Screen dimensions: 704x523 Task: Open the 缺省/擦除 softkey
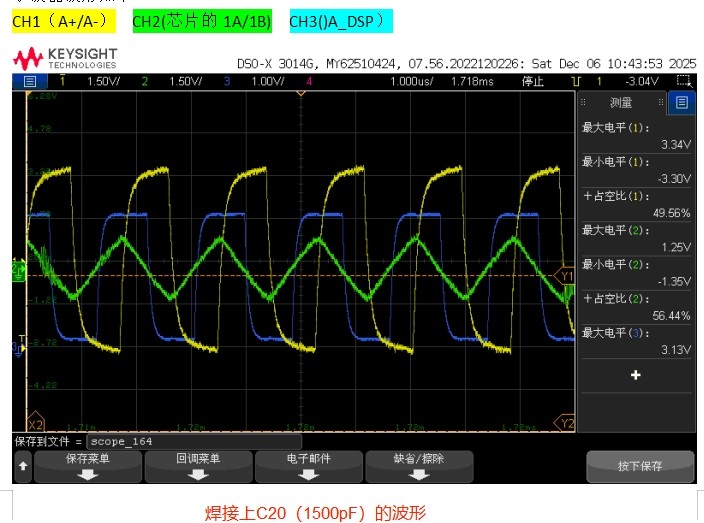click(x=419, y=466)
